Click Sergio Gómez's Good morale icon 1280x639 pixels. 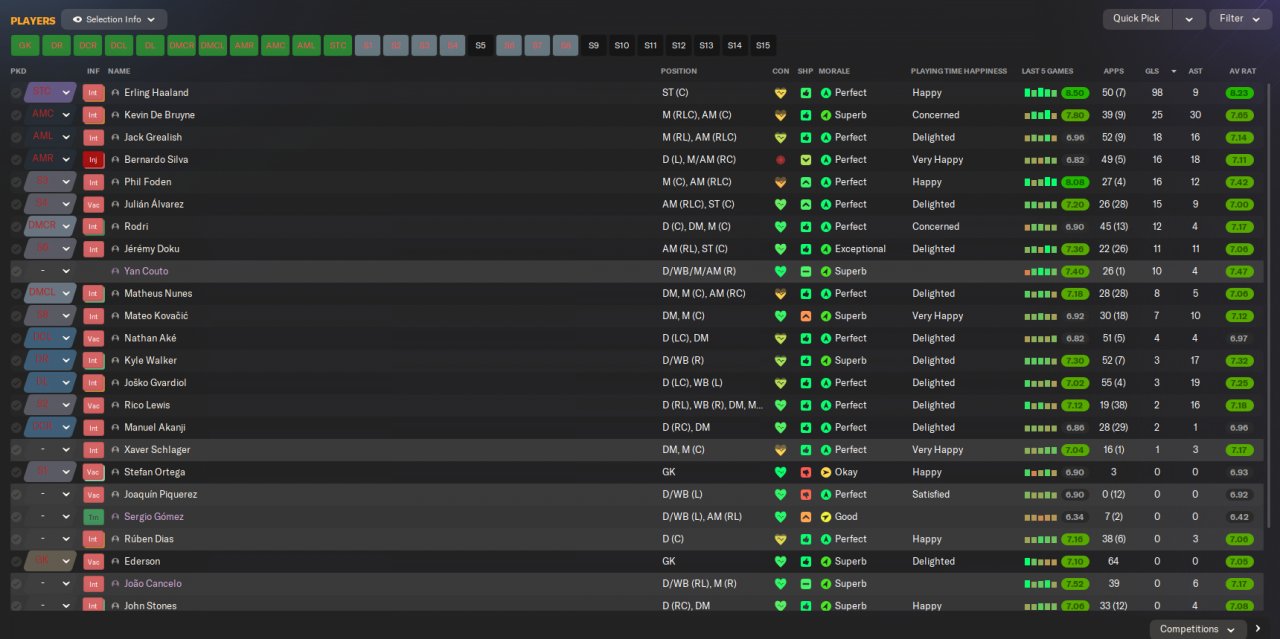pos(826,517)
